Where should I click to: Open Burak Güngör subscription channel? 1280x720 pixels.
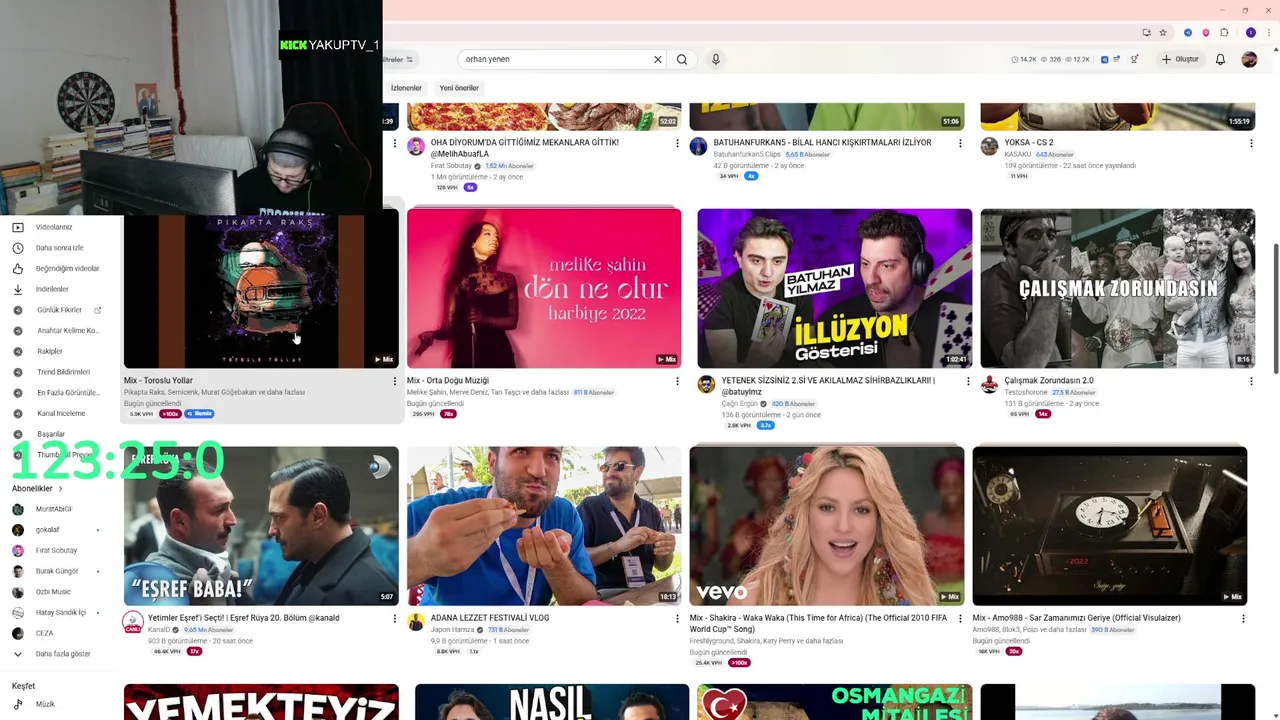click(x=58, y=571)
